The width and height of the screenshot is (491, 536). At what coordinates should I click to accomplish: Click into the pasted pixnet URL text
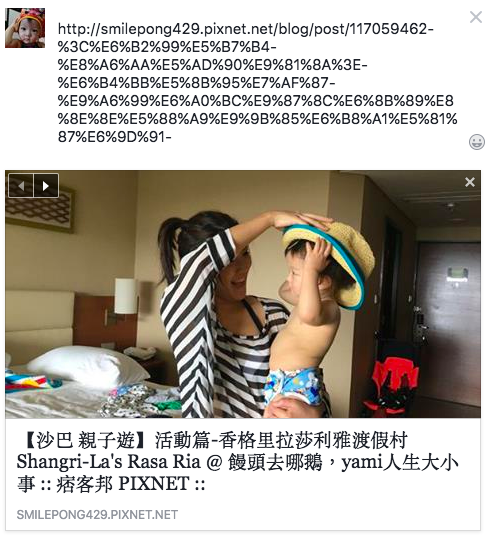(x=257, y=83)
